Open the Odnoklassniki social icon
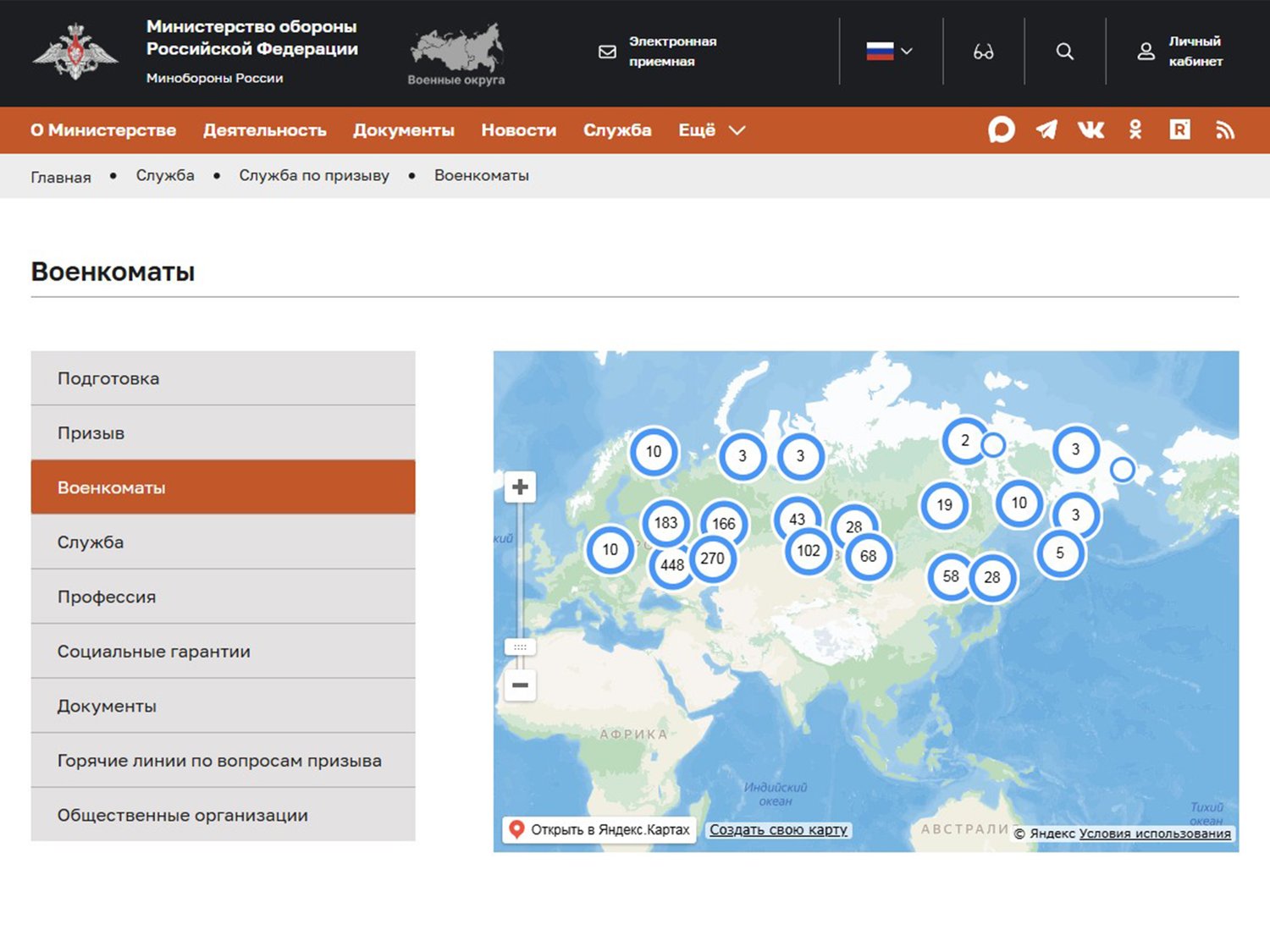The width and height of the screenshot is (1270, 952). click(x=1135, y=129)
